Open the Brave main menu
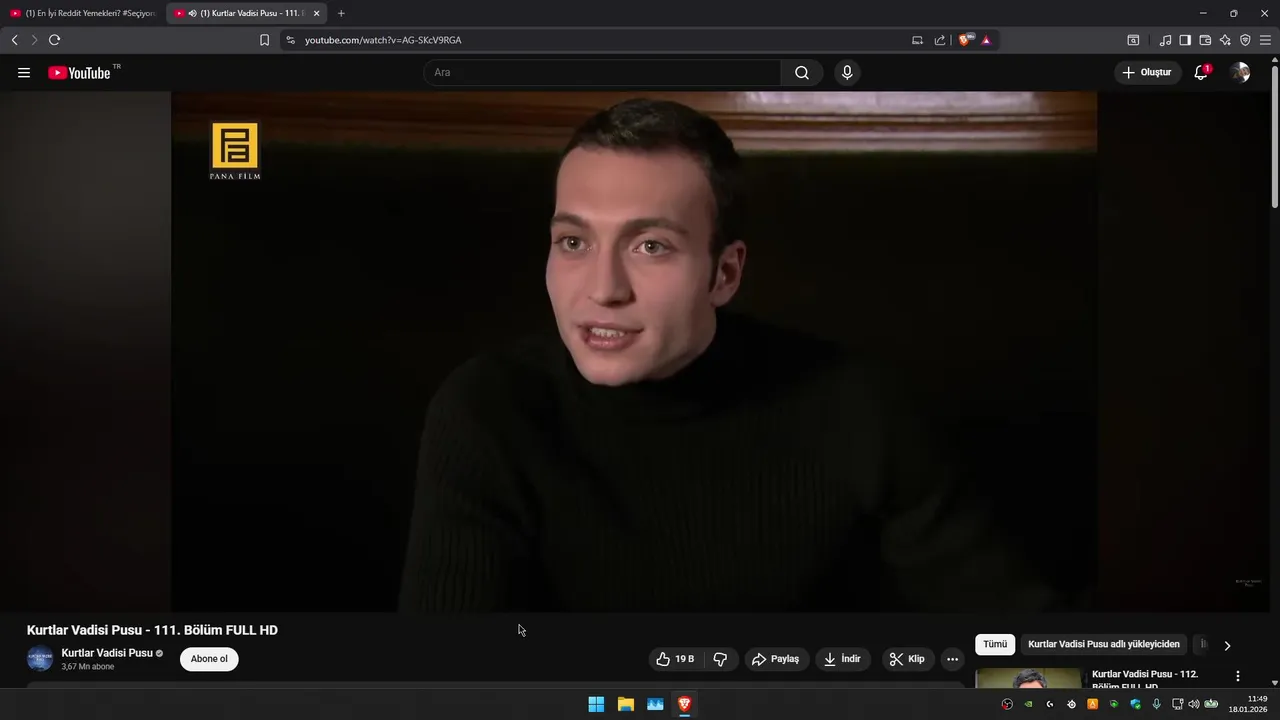Screen dimensions: 1280x720 pyautogui.click(x=1265, y=40)
